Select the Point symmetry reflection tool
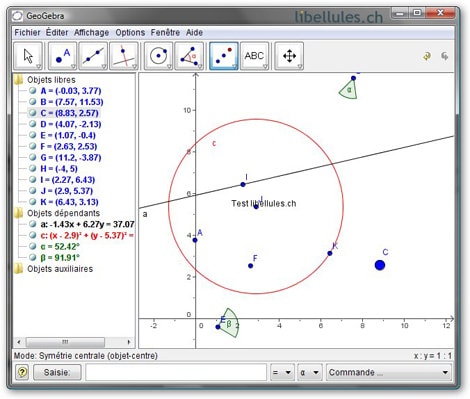Screen dimensions: 470x399 coord(224,56)
